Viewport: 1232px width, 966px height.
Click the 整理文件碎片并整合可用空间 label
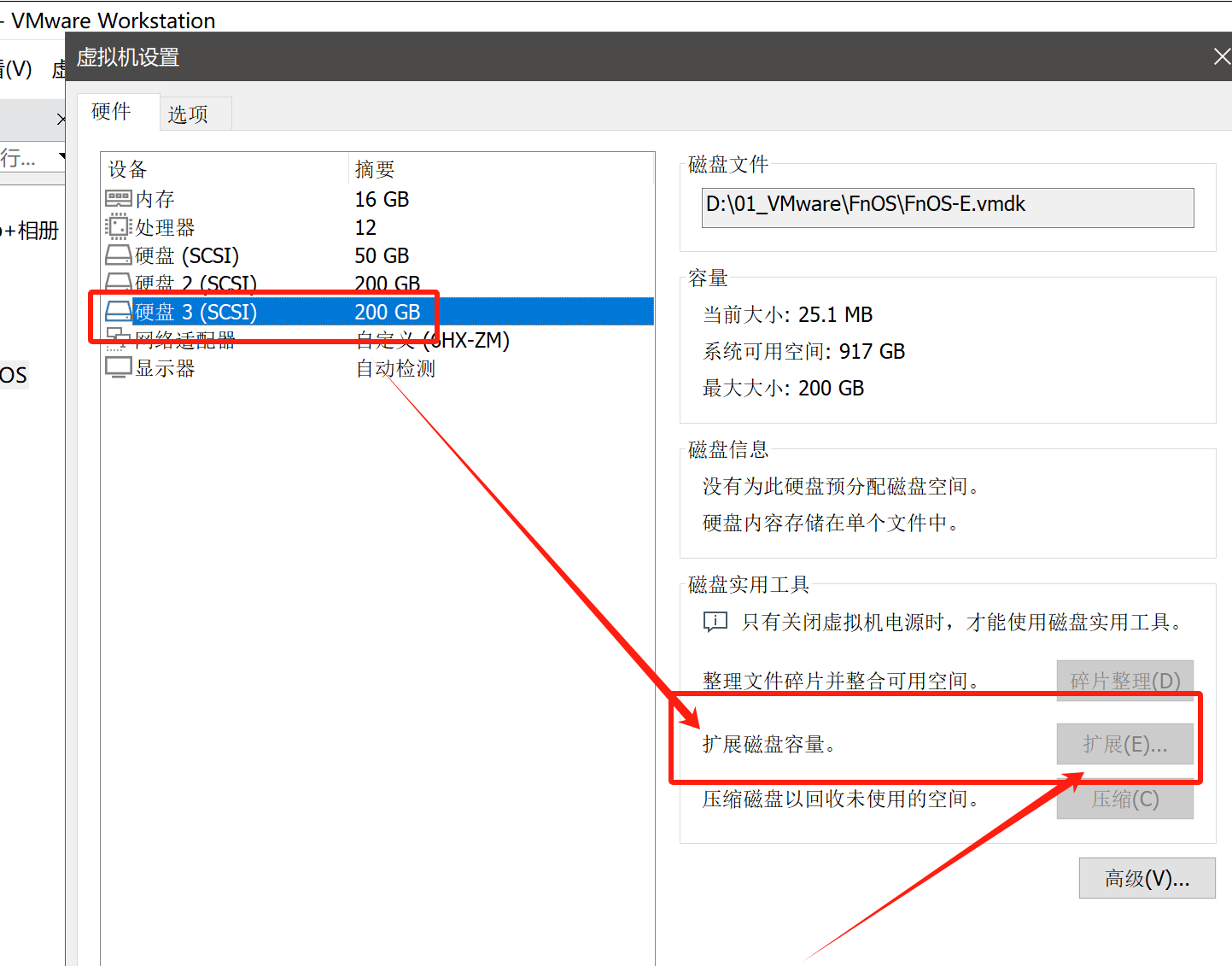[841, 681]
